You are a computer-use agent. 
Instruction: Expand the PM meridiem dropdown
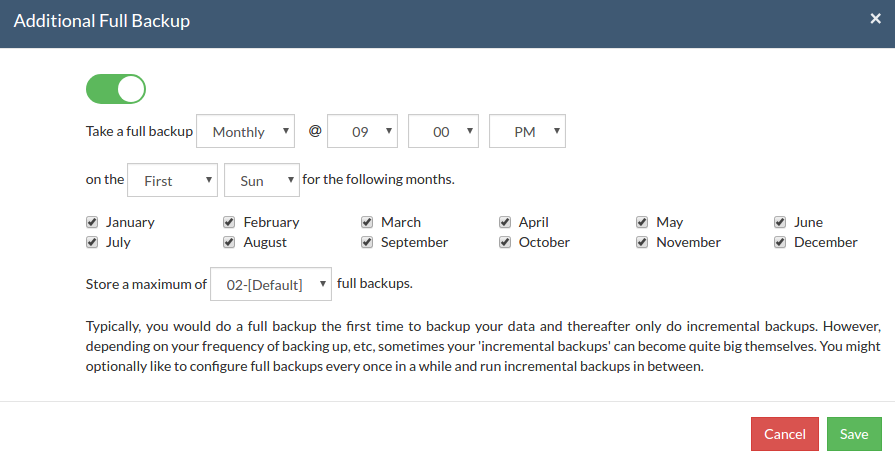[x=527, y=131]
